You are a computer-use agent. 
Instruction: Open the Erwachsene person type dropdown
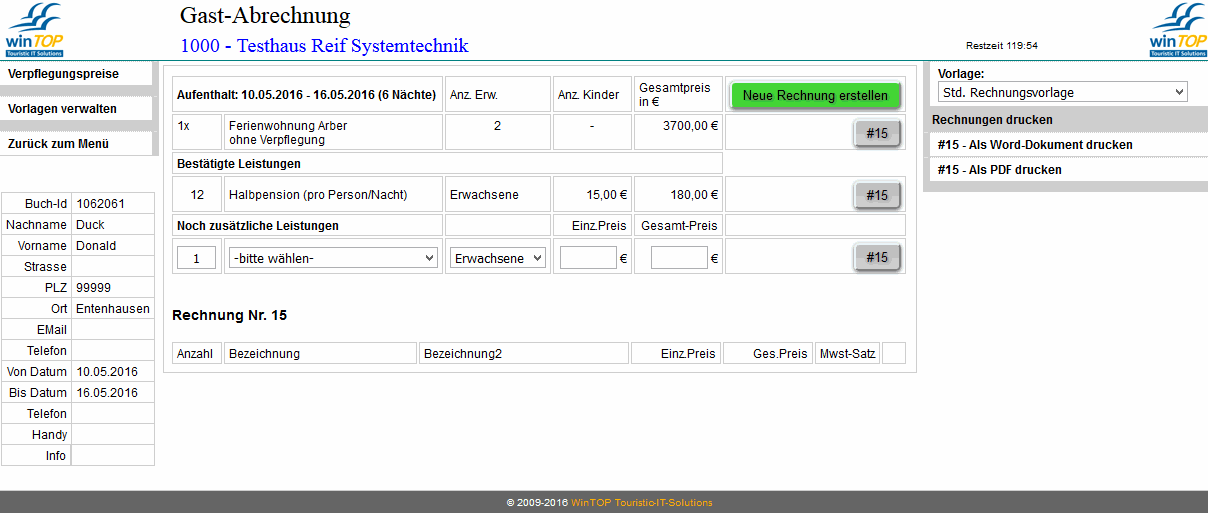tap(497, 258)
